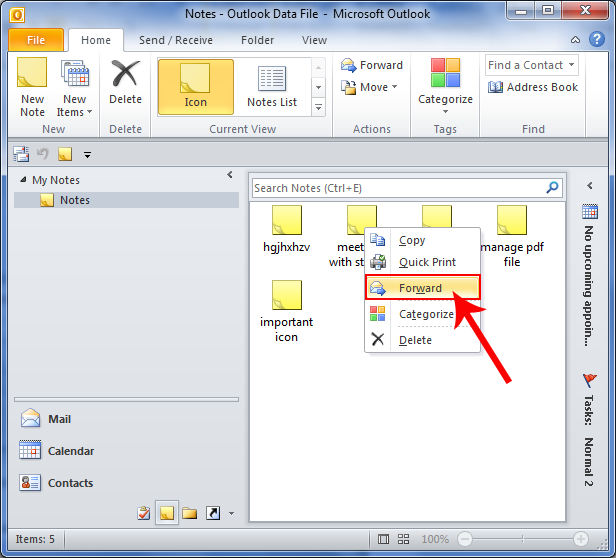The width and height of the screenshot is (616, 558).
Task: Click the Outlook application icon in title bar
Action: tap(17, 15)
